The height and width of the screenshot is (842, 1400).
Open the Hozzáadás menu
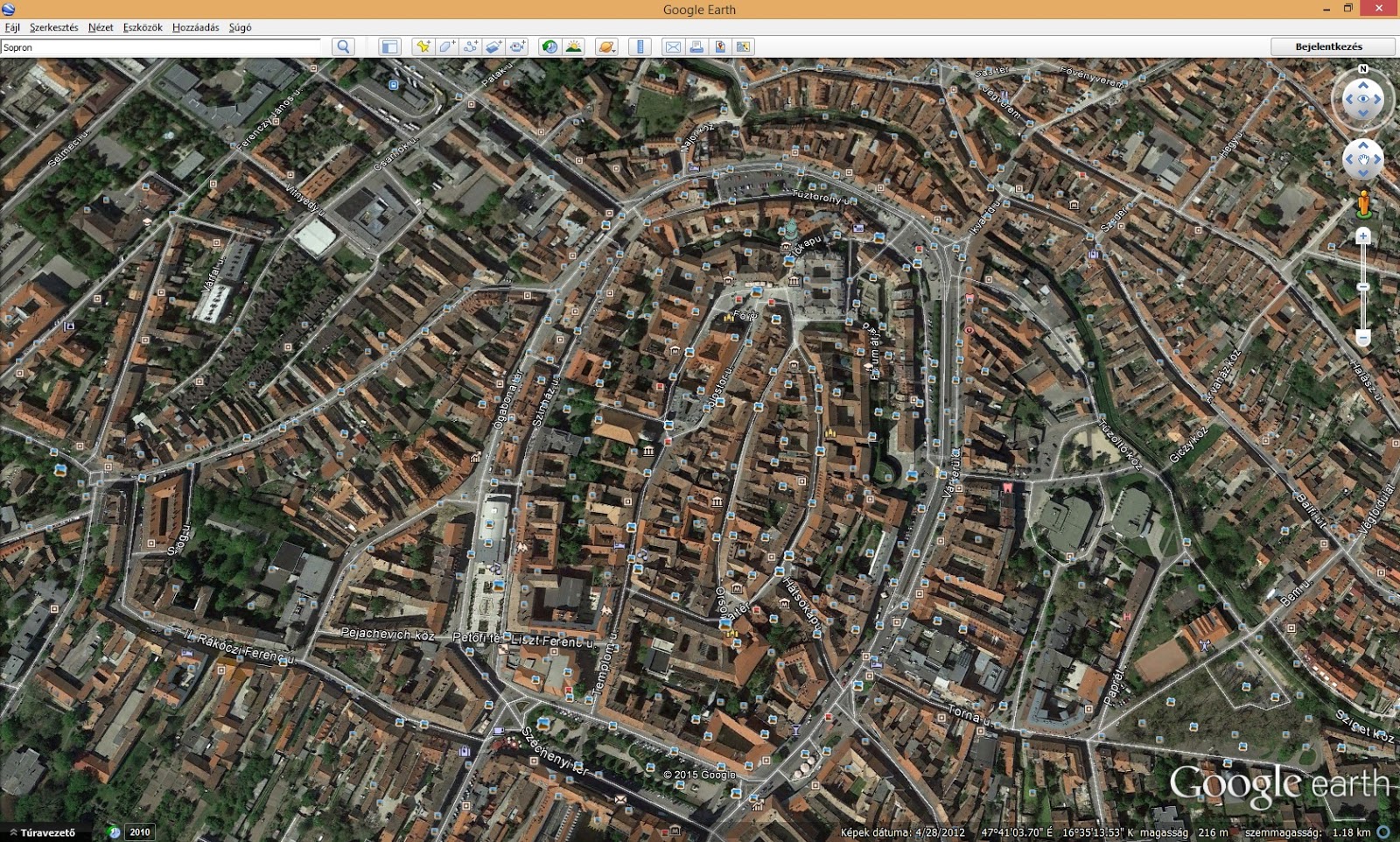[x=195, y=27]
